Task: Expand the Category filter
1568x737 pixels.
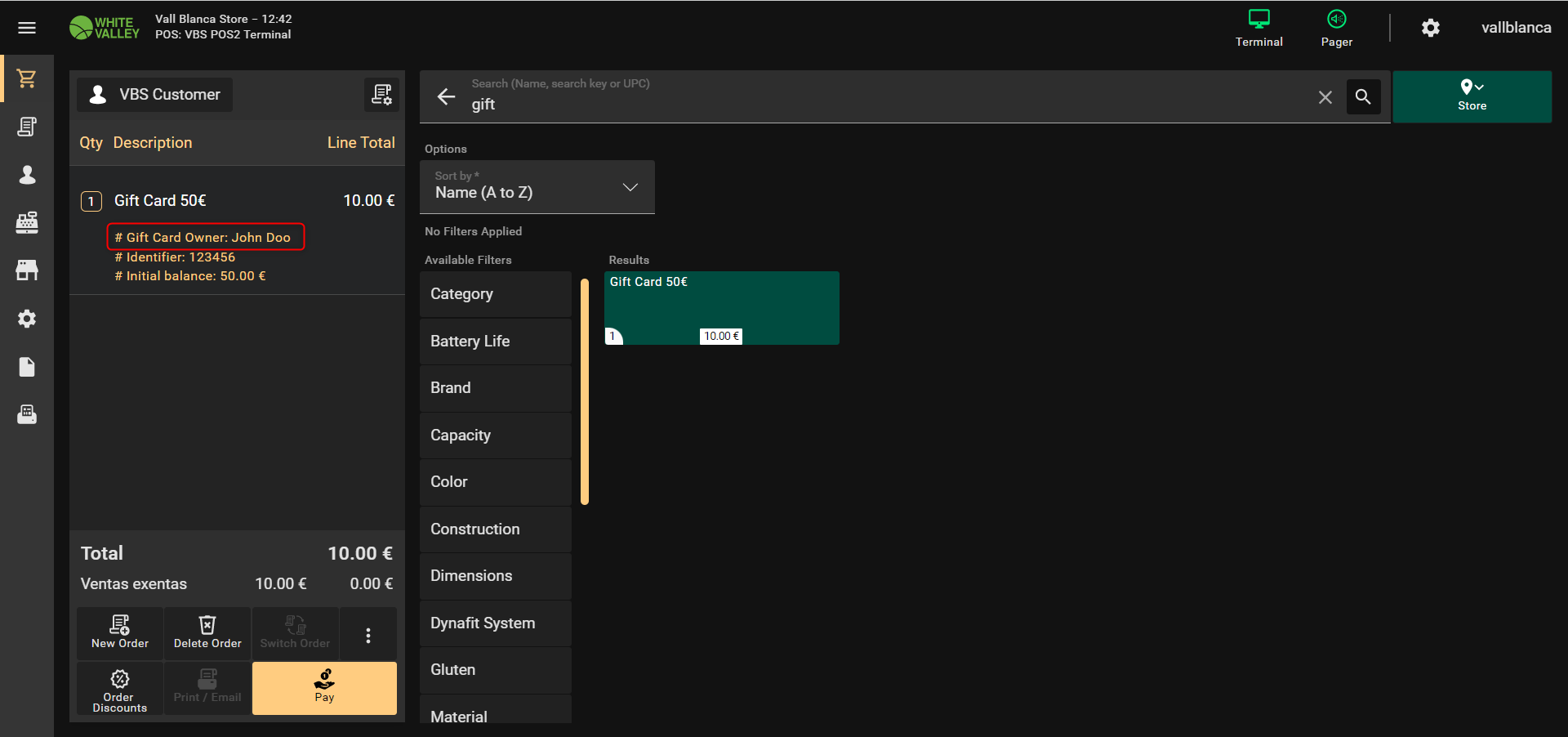Action: point(495,294)
